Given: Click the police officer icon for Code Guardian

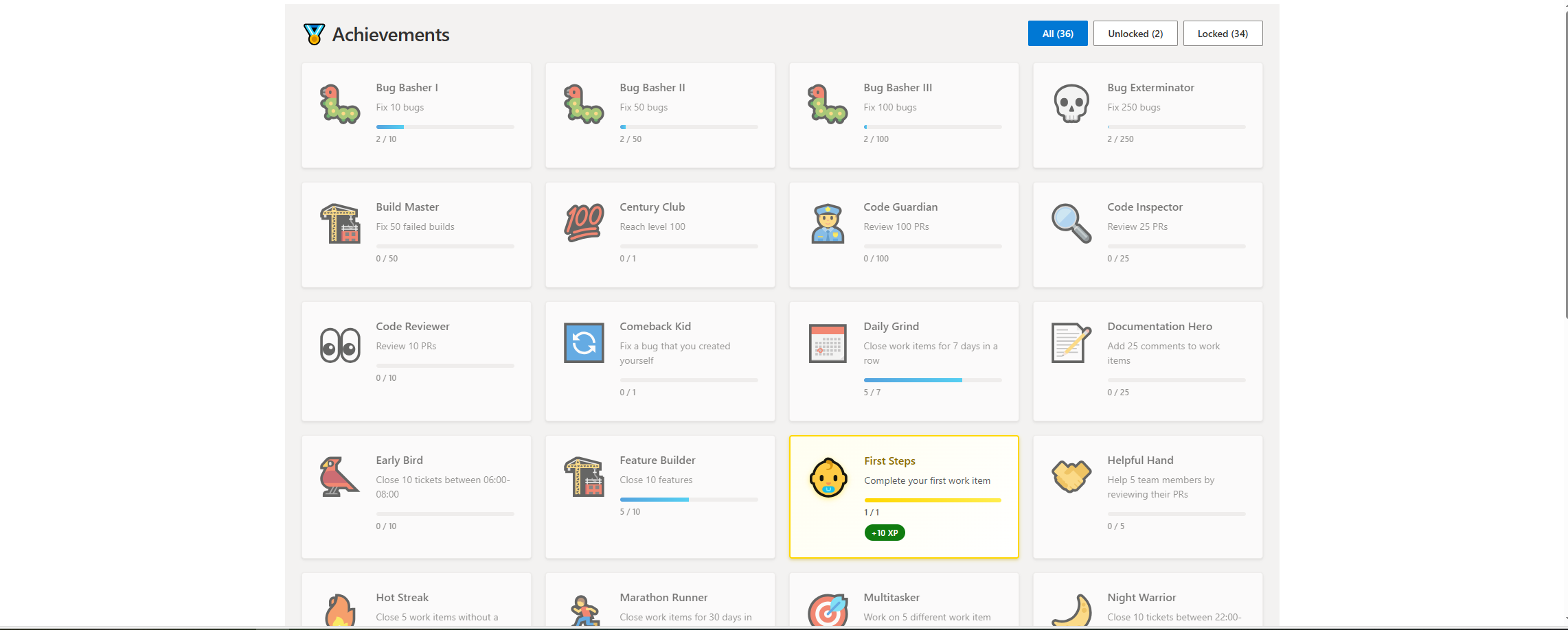Looking at the screenshot, I should point(827,223).
